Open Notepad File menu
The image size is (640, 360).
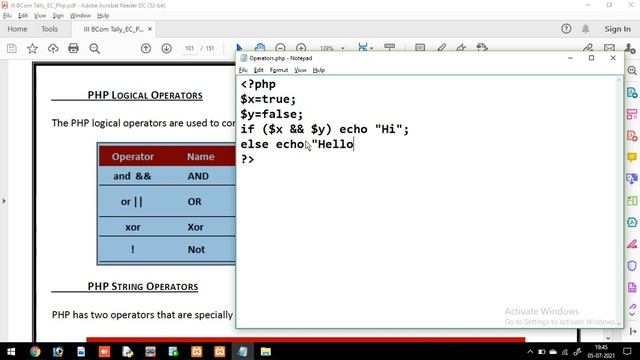coord(243,70)
